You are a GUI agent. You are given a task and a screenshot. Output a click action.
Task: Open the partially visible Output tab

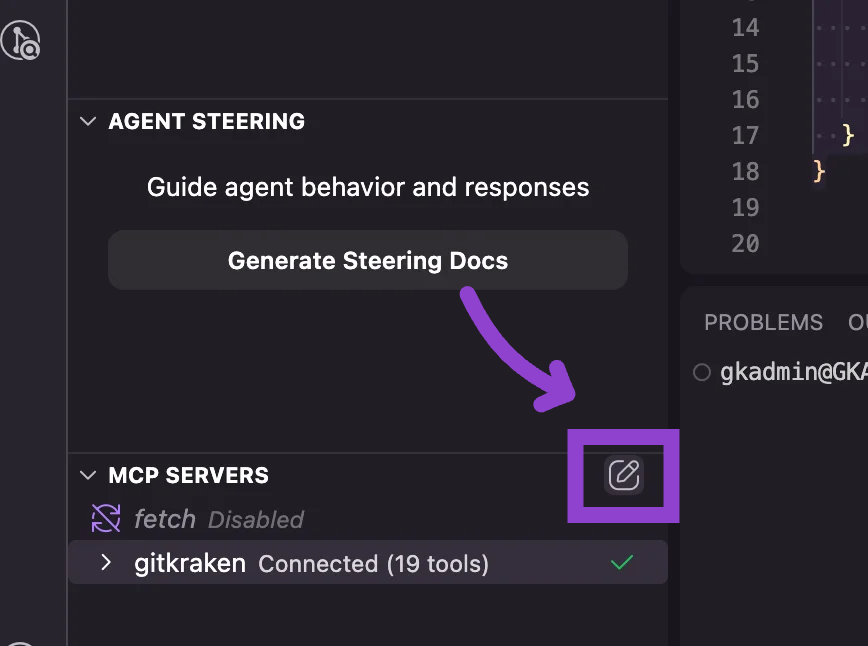857,323
